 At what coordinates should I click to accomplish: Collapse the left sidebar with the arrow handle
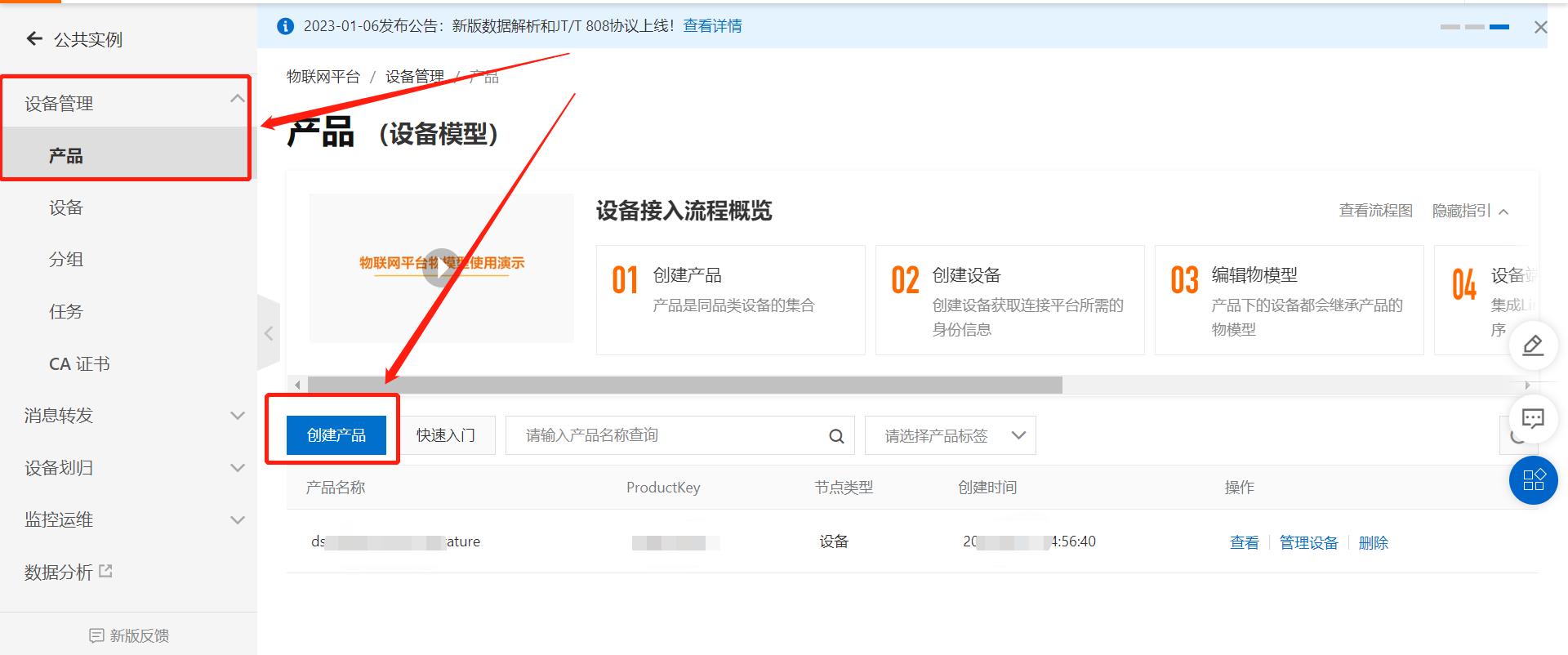(x=269, y=333)
